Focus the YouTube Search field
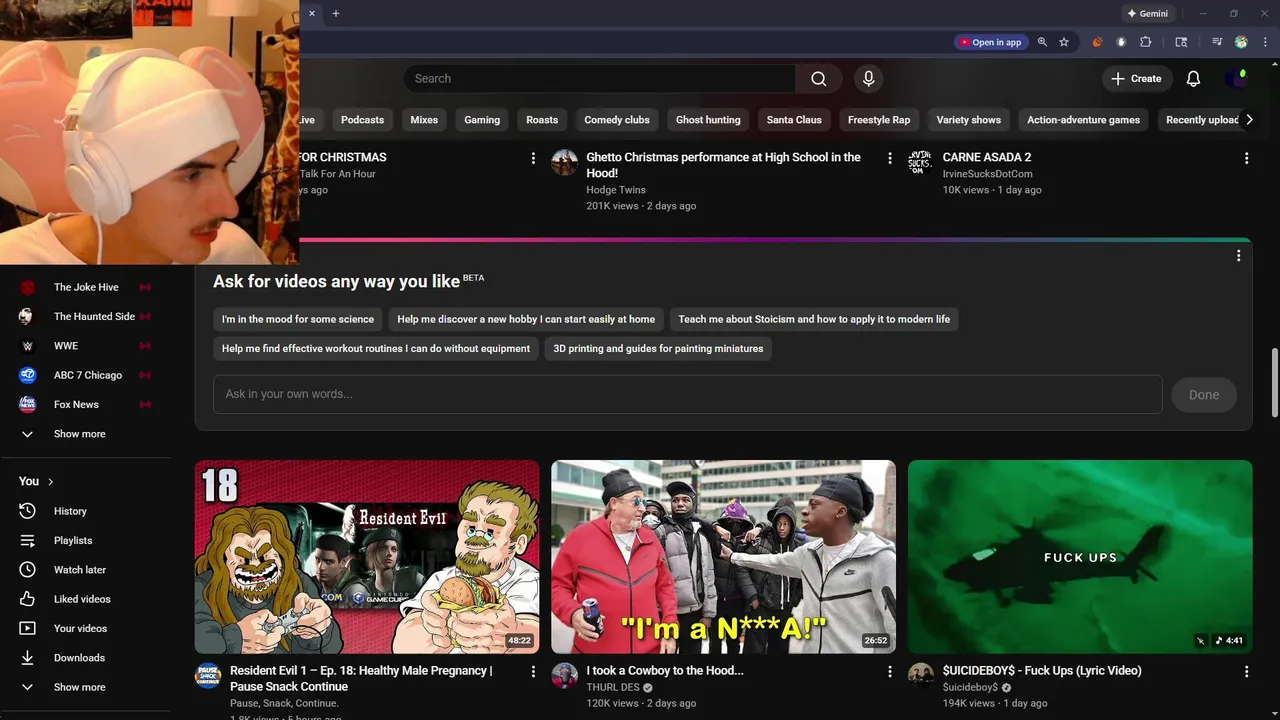 click(600, 79)
